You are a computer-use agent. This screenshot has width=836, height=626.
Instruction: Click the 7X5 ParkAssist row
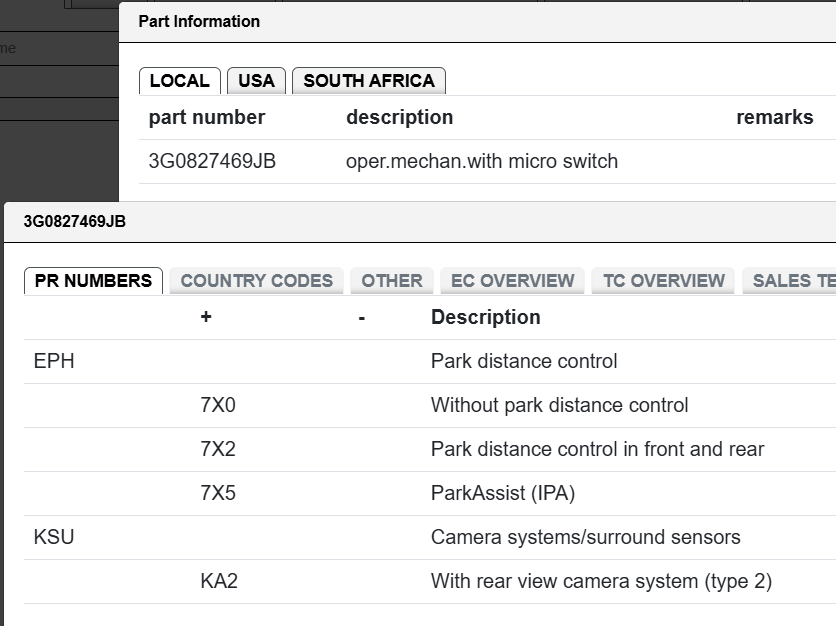(430, 493)
